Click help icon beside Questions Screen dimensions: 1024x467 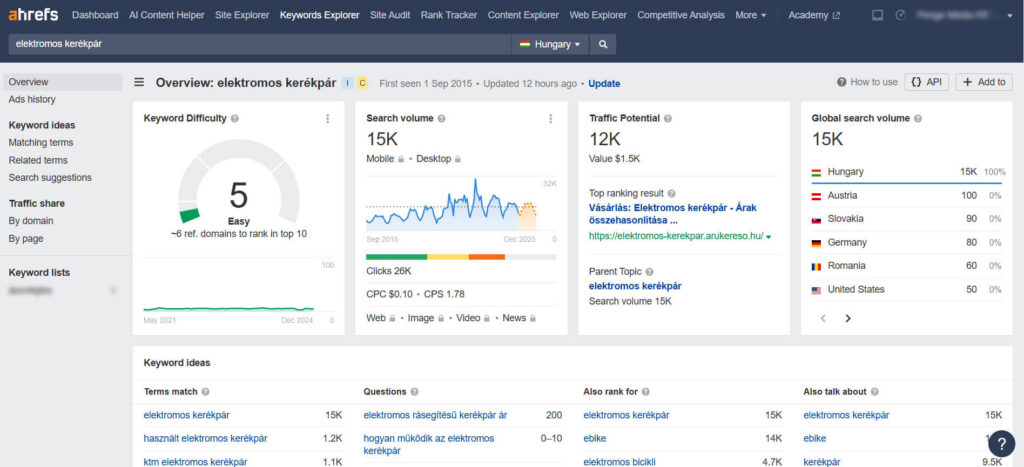click(415, 392)
